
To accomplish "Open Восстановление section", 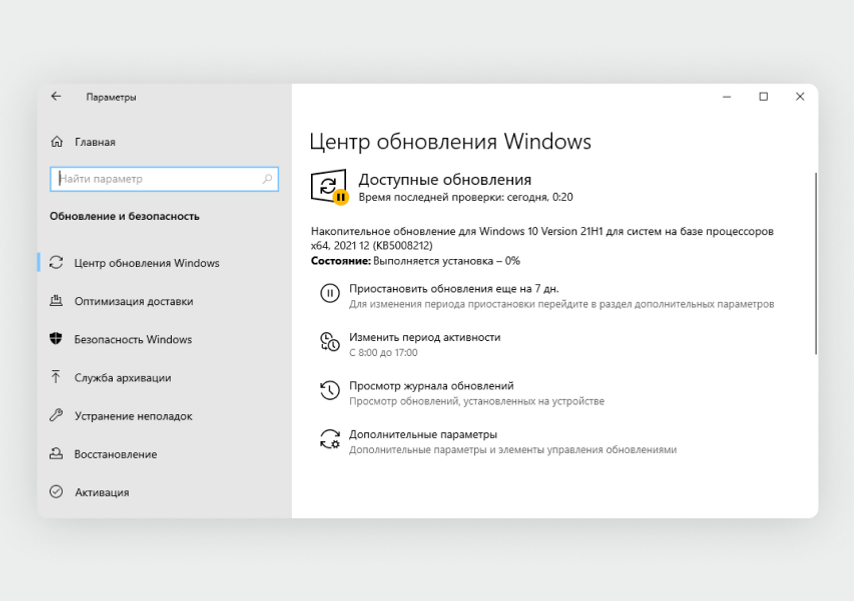I will point(115,454).
